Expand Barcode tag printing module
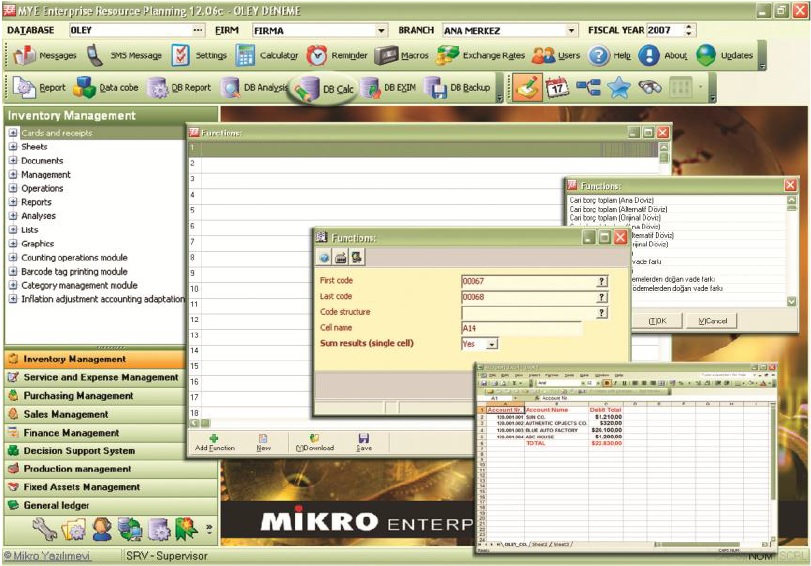Viewport: 811px width, 566px height. pos(13,272)
